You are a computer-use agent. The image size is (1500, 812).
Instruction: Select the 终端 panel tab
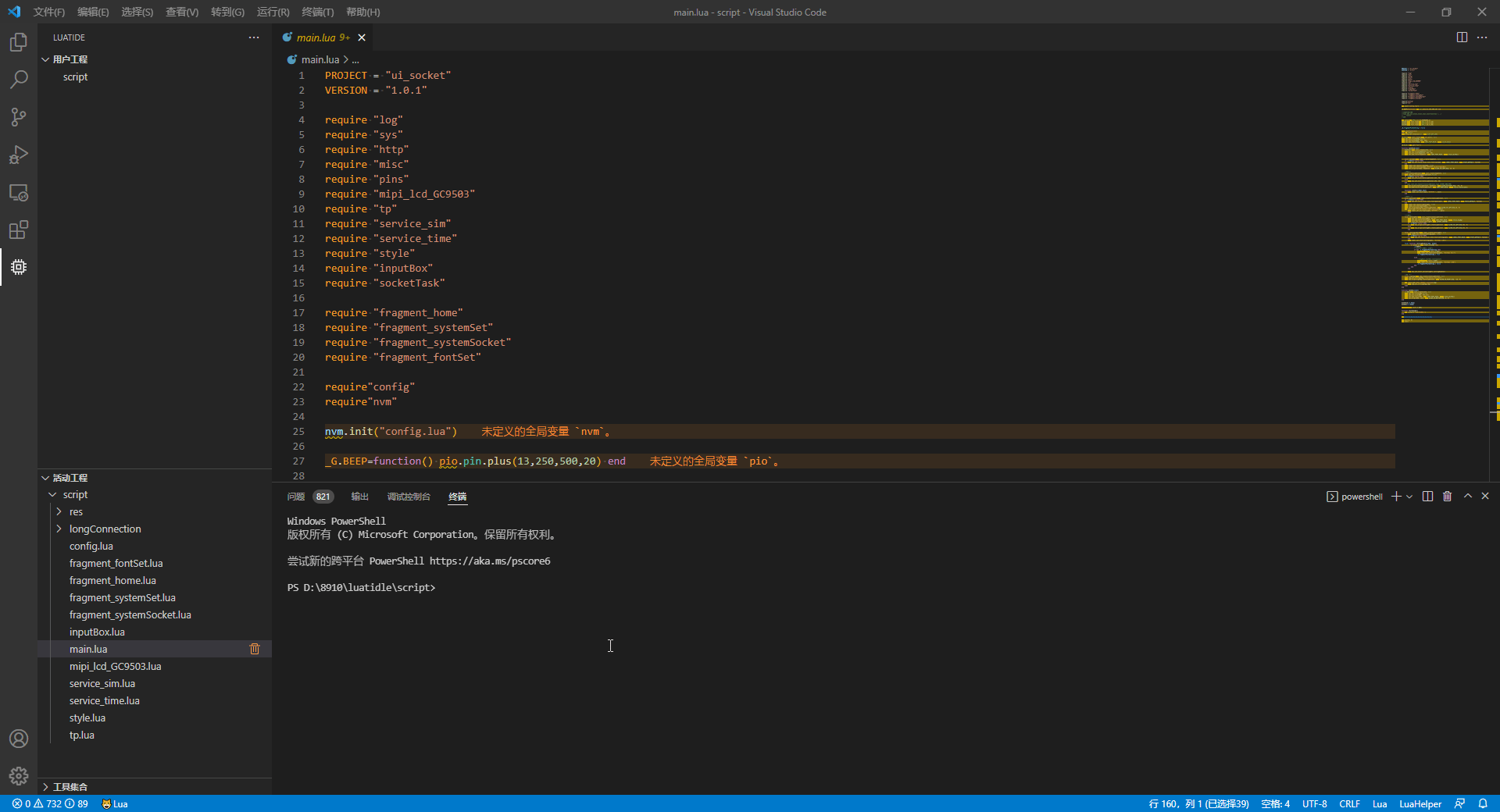click(458, 497)
